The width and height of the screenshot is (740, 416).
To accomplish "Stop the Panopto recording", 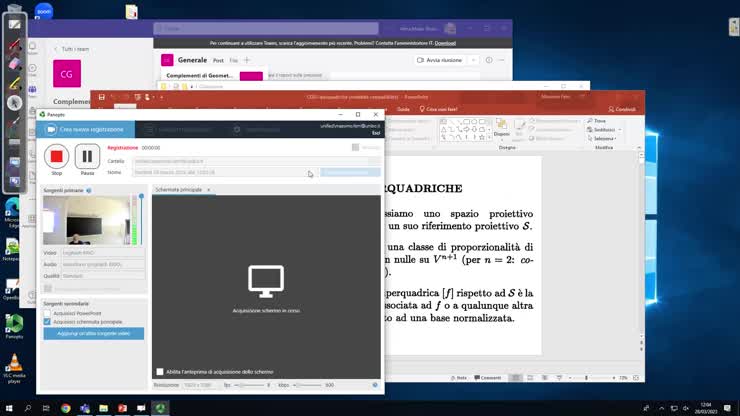I will (56, 156).
